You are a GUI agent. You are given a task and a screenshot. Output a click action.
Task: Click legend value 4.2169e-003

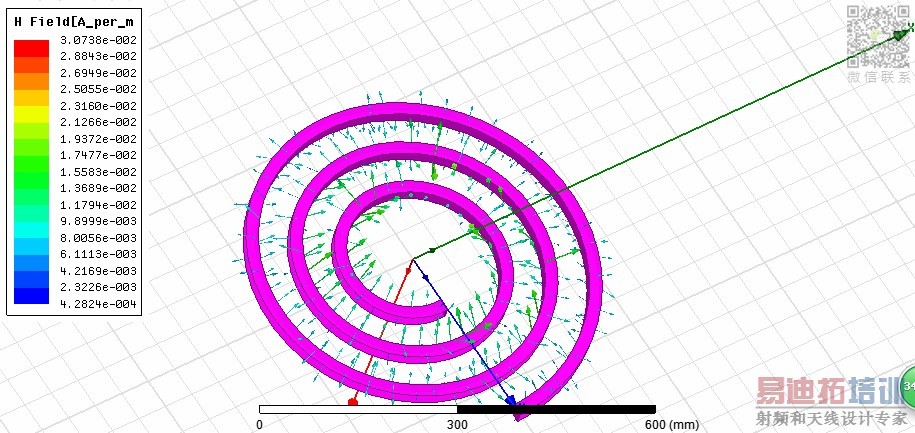coord(98,271)
